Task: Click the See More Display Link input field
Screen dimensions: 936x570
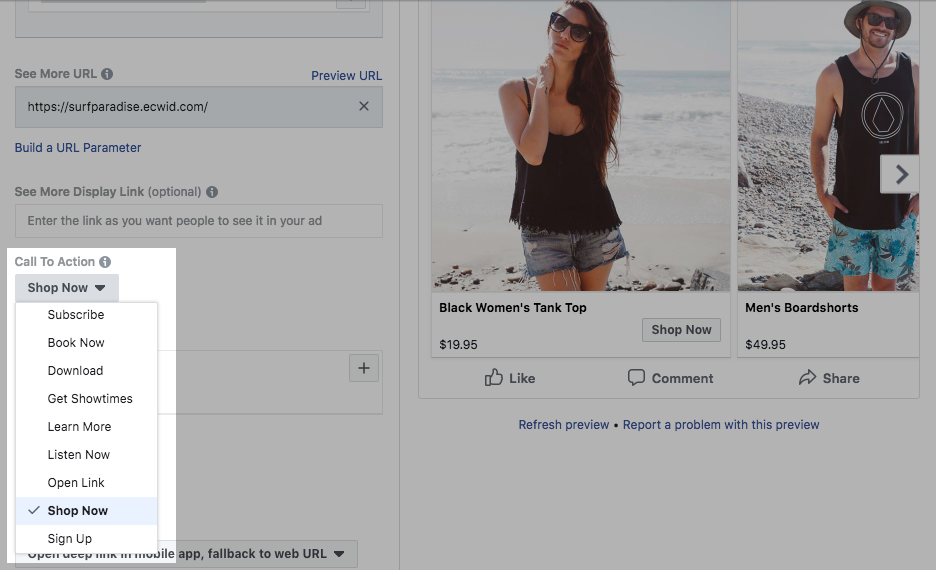Action: click(x=198, y=221)
